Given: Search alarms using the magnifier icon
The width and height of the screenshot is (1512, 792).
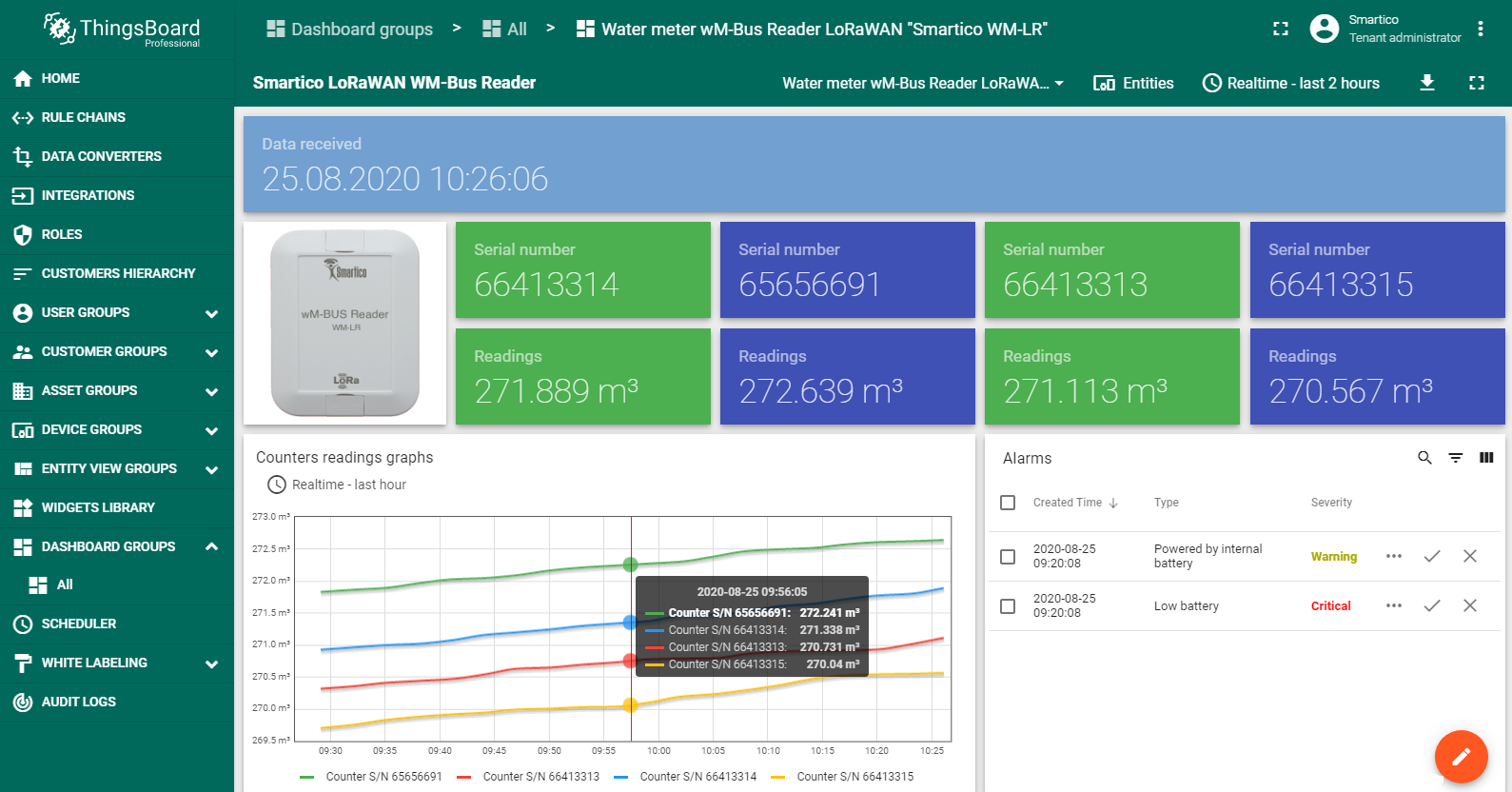Looking at the screenshot, I should tap(1424, 458).
